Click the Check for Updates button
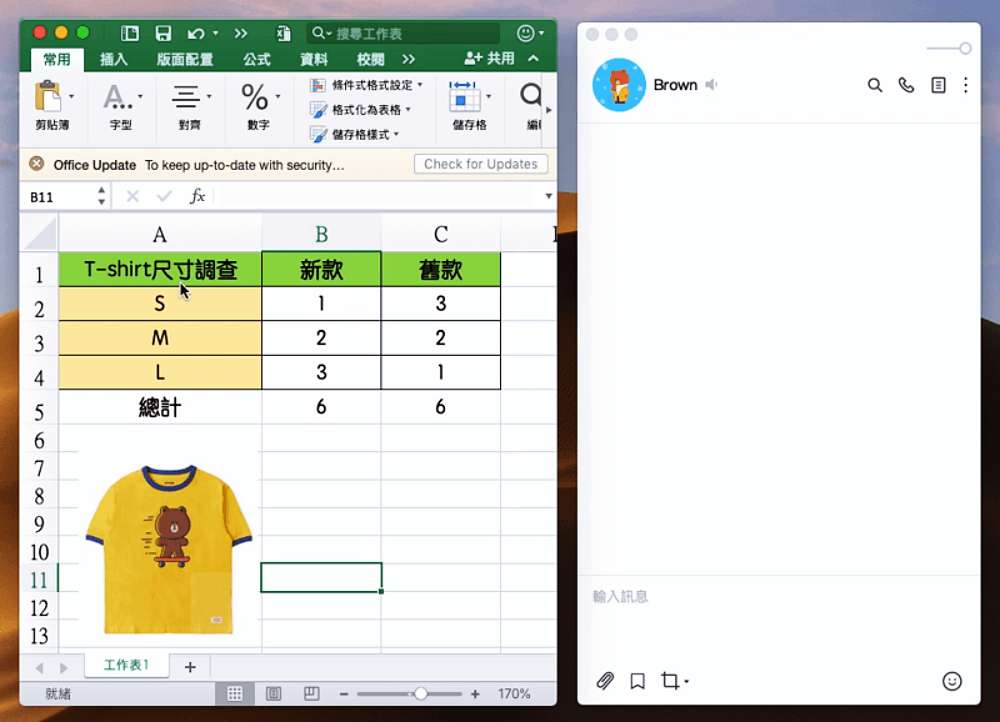The width and height of the screenshot is (1000, 722). pyautogui.click(x=481, y=164)
